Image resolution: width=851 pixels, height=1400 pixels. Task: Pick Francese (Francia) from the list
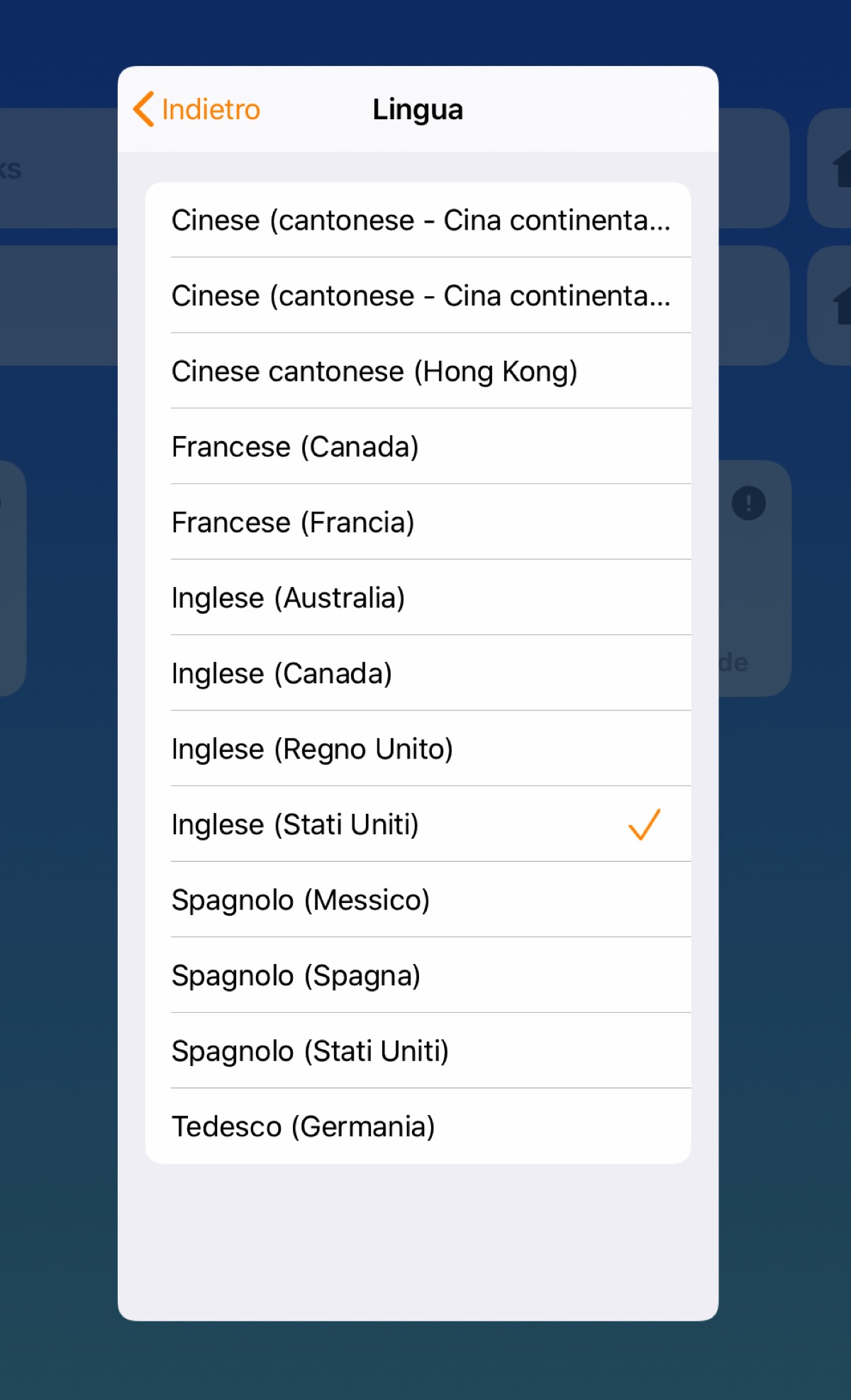click(293, 522)
